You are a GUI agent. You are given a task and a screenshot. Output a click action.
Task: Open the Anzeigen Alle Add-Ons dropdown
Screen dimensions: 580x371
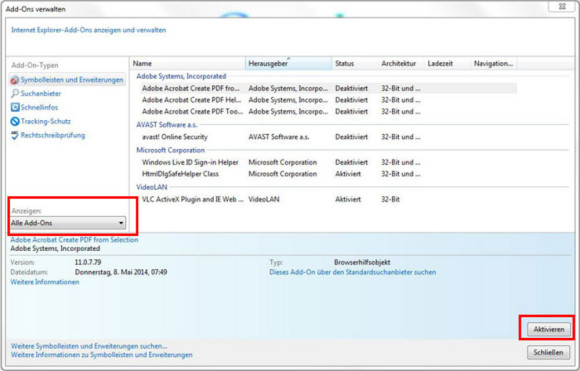(68, 223)
